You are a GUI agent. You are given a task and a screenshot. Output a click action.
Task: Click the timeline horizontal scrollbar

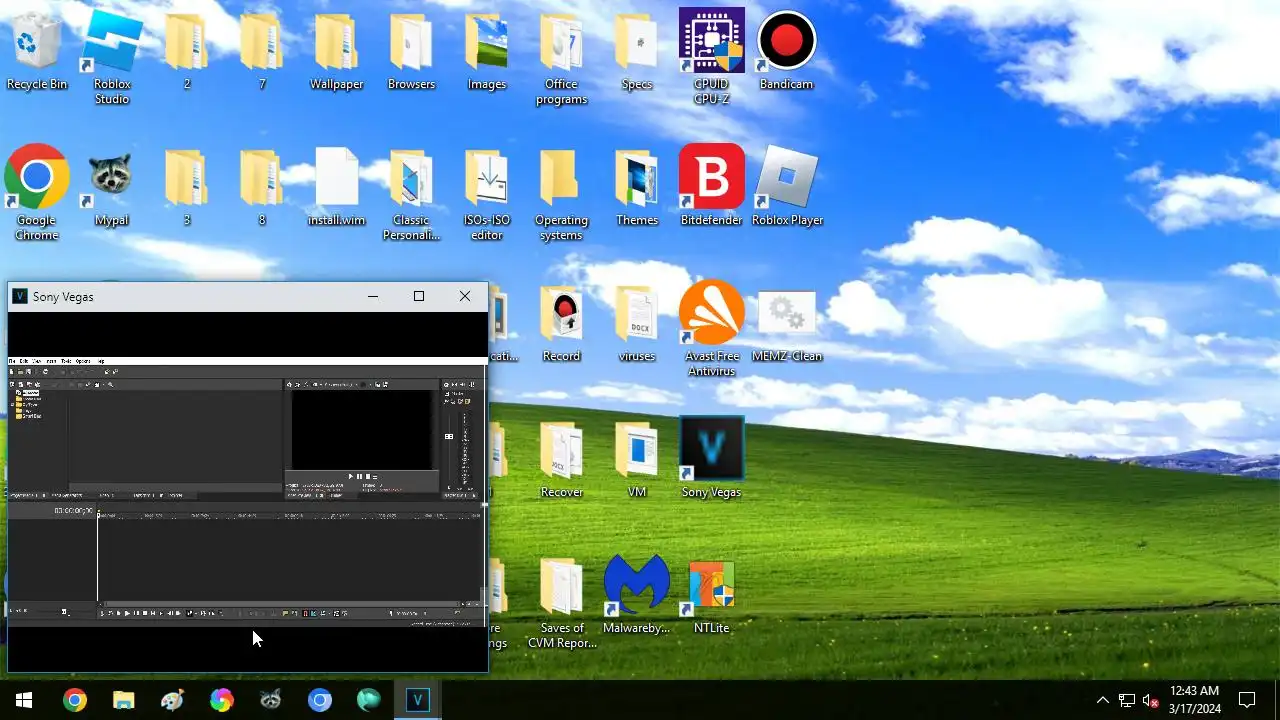282,604
